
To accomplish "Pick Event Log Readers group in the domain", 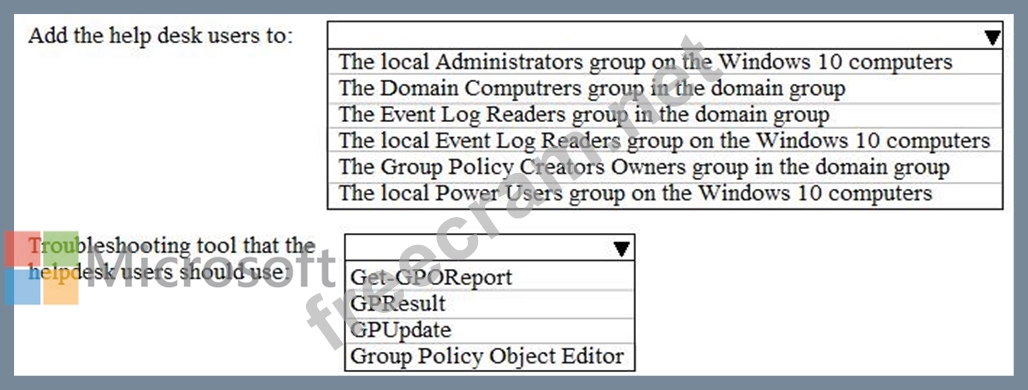I will 665,115.
